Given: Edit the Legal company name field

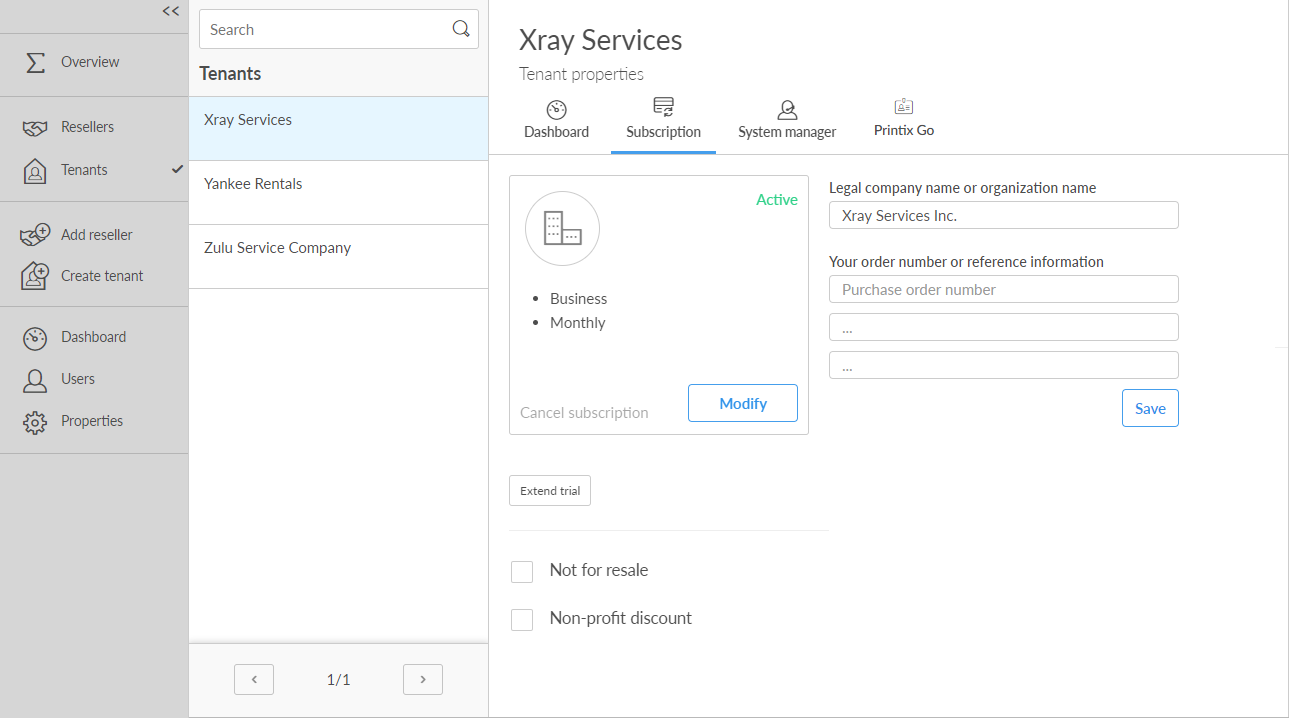Looking at the screenshot, I should (x=1004, y=215).
